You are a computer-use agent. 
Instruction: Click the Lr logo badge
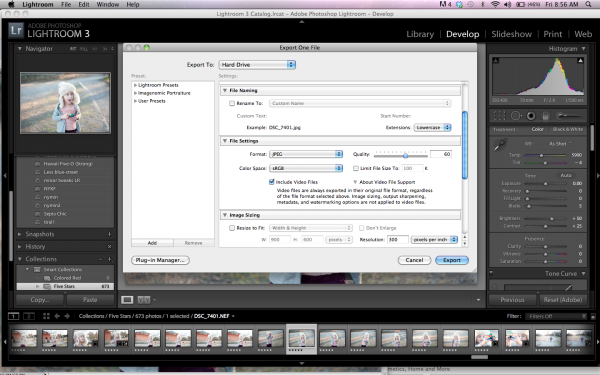tap(16, 30)
